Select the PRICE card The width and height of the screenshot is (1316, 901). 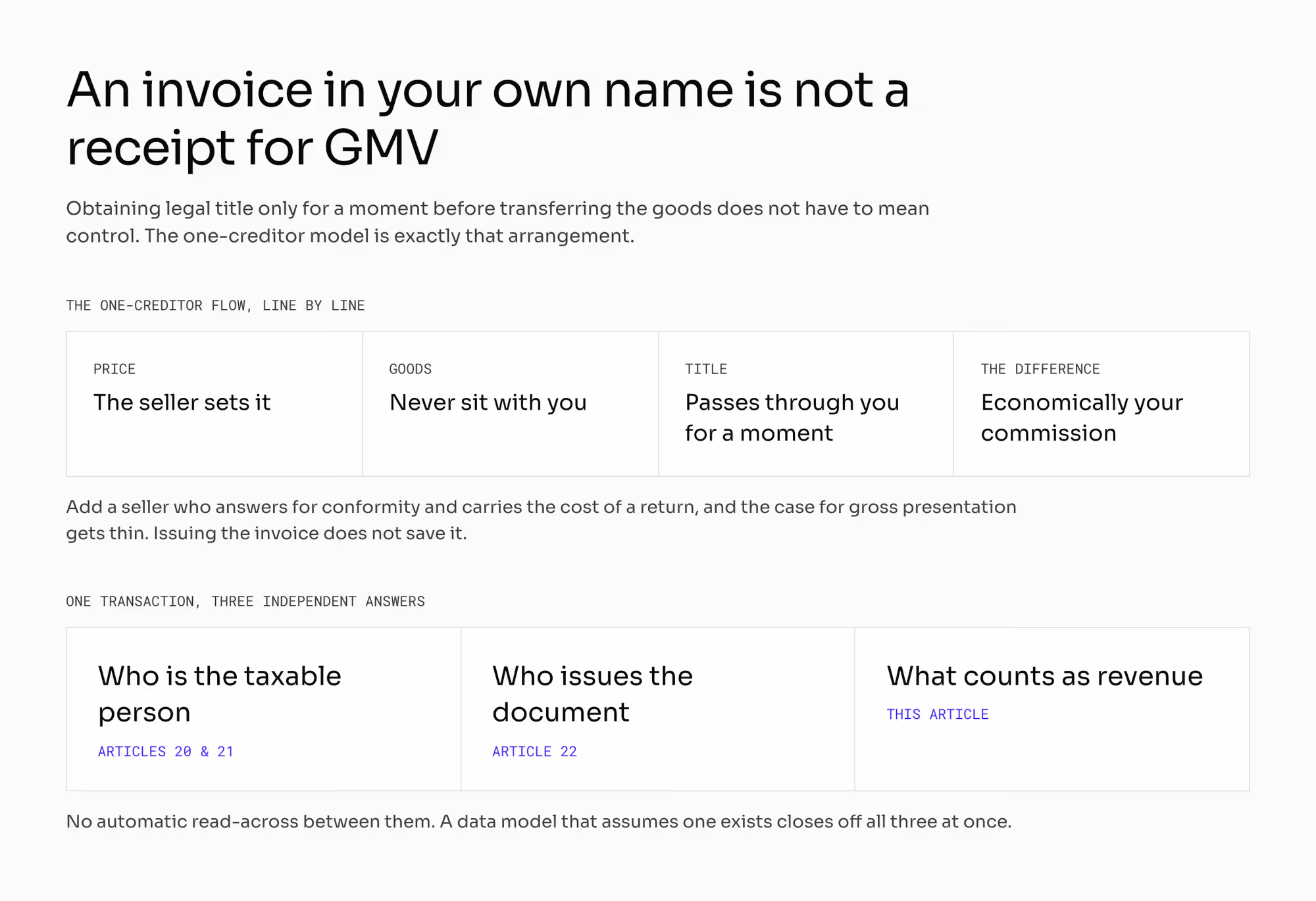click(x=215, y=404)
